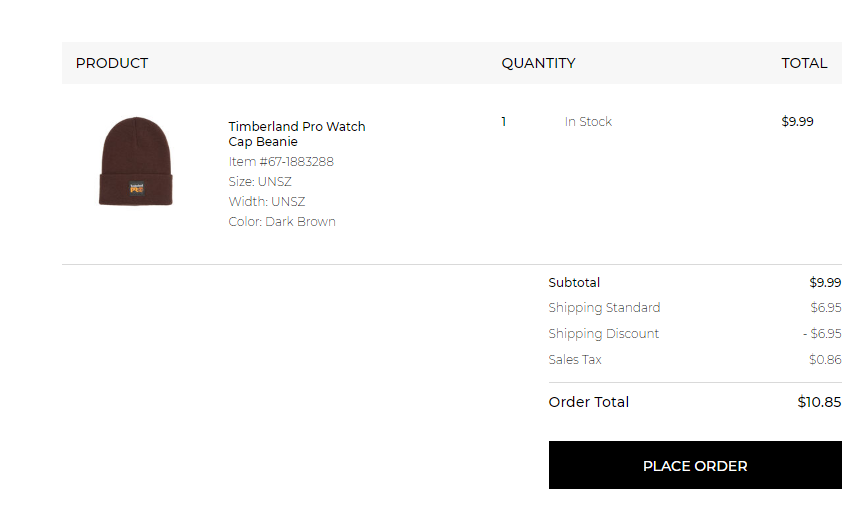
Task: Click the $9.99 product line total
Action: coord(797,122)
